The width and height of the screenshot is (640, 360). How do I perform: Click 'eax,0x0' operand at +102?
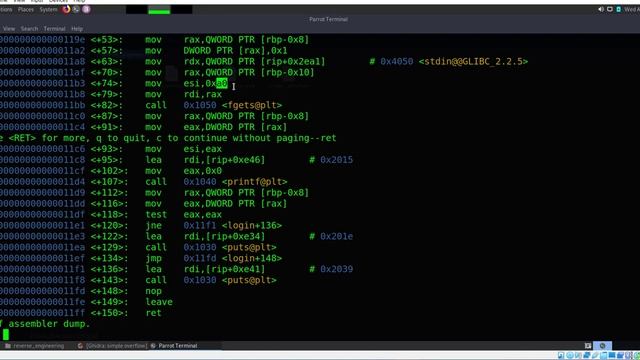[x=202, y=171]
